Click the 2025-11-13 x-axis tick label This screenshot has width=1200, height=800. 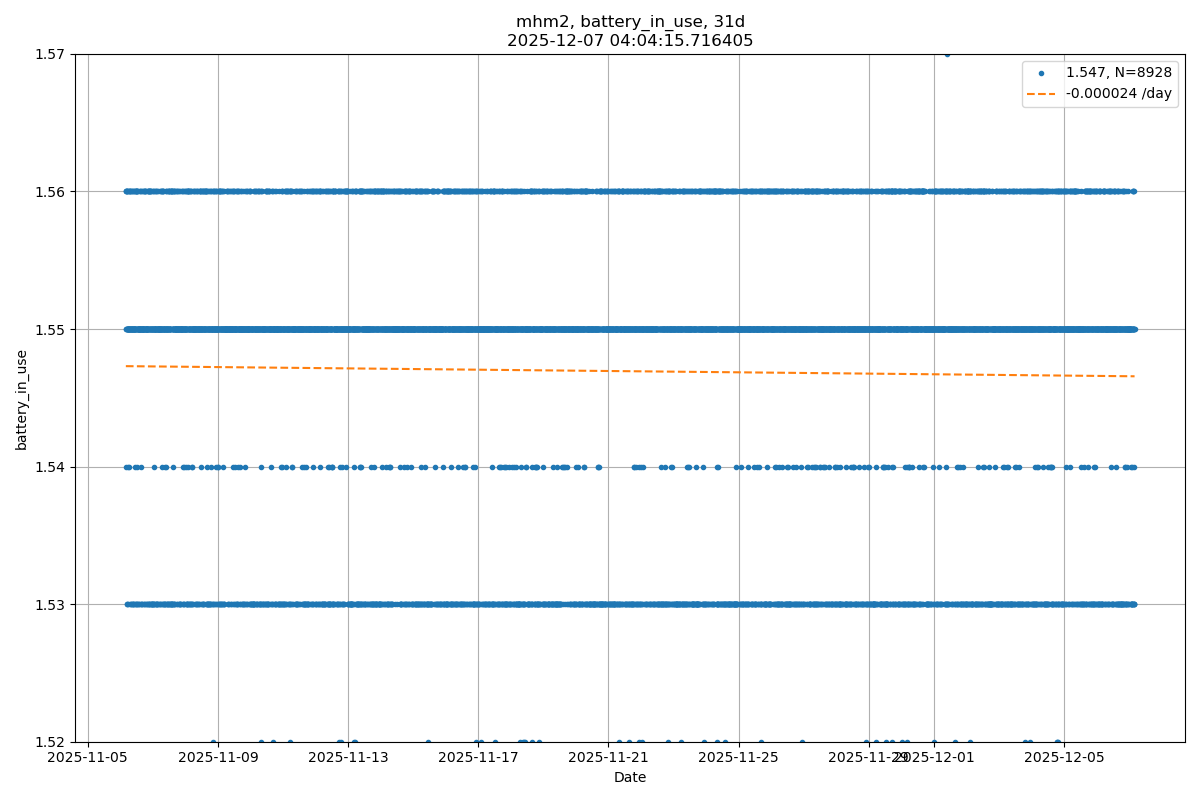tap(348, 758)
